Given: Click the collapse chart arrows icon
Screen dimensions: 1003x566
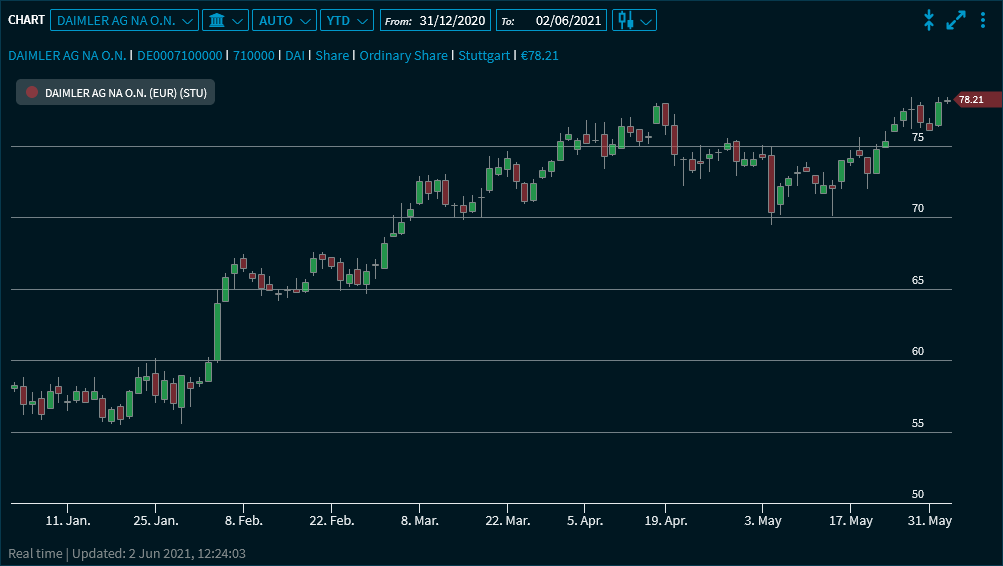Looking at the screenshot, I should point(928,20).
